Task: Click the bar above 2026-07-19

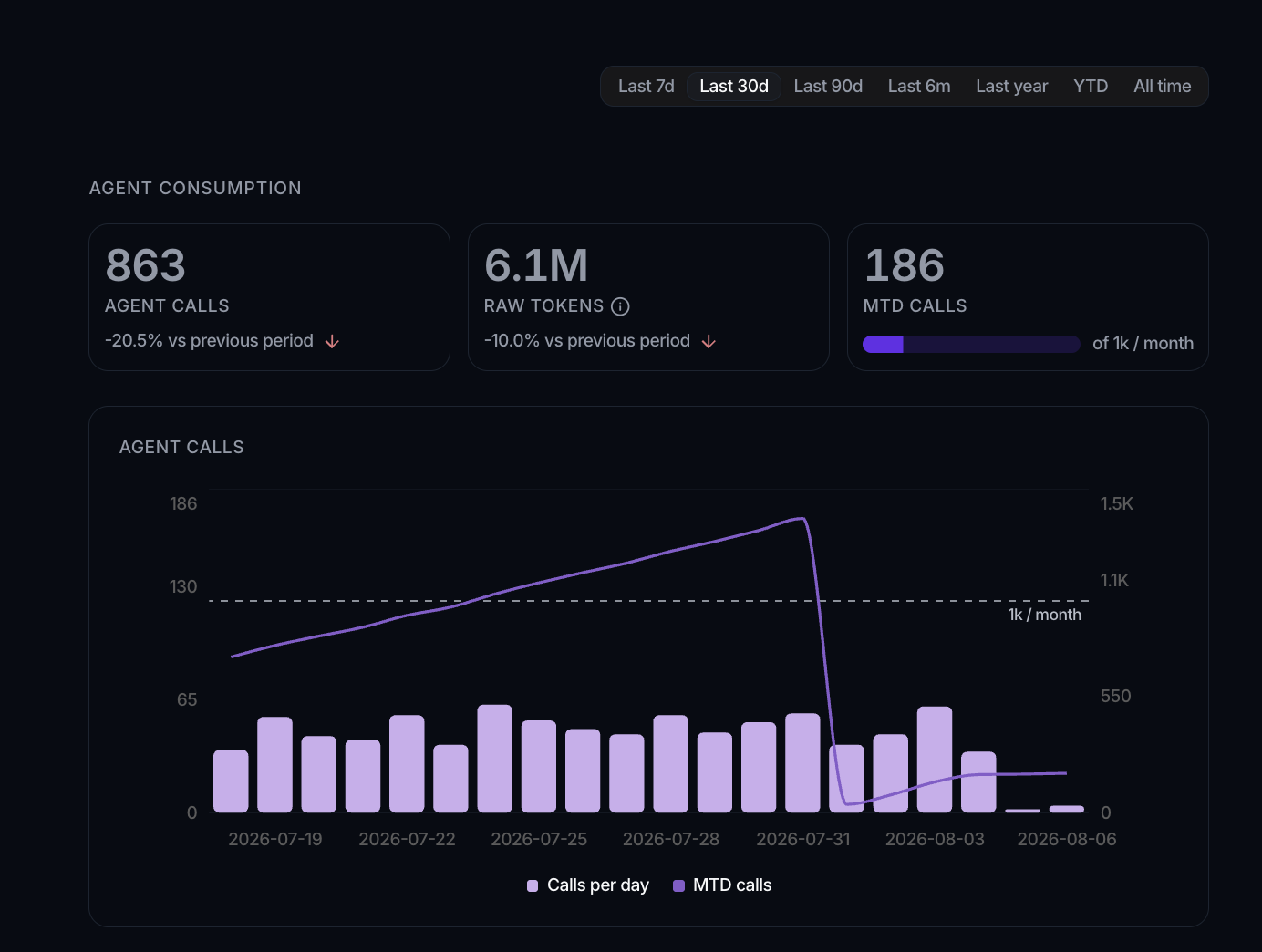Action: pyautogui.click(x=274, y=764)
